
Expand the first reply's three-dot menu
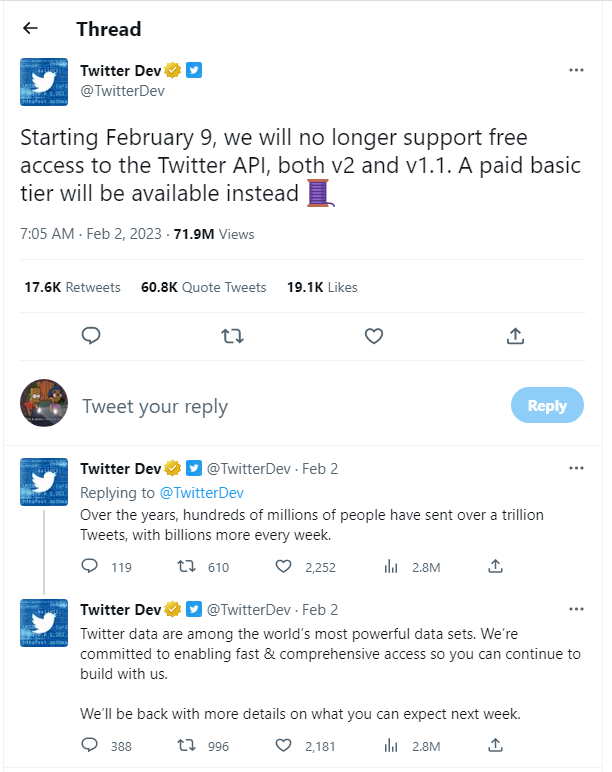pyautogui.click(x=576, y=468)
